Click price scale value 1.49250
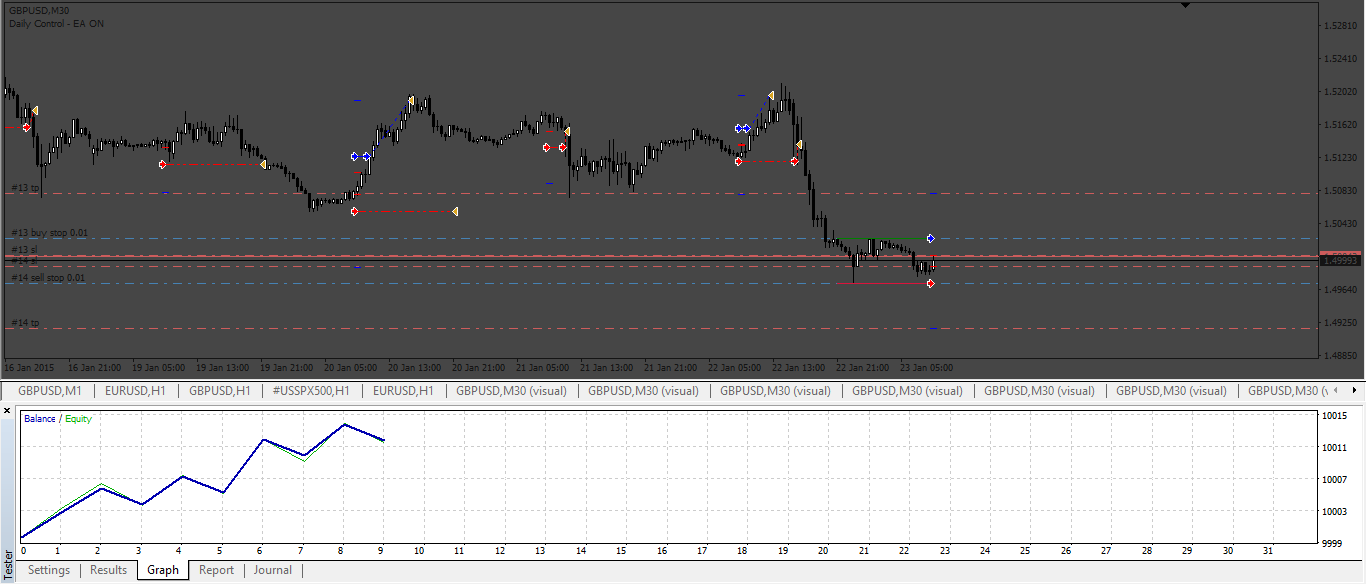 tap(1339, 322)
